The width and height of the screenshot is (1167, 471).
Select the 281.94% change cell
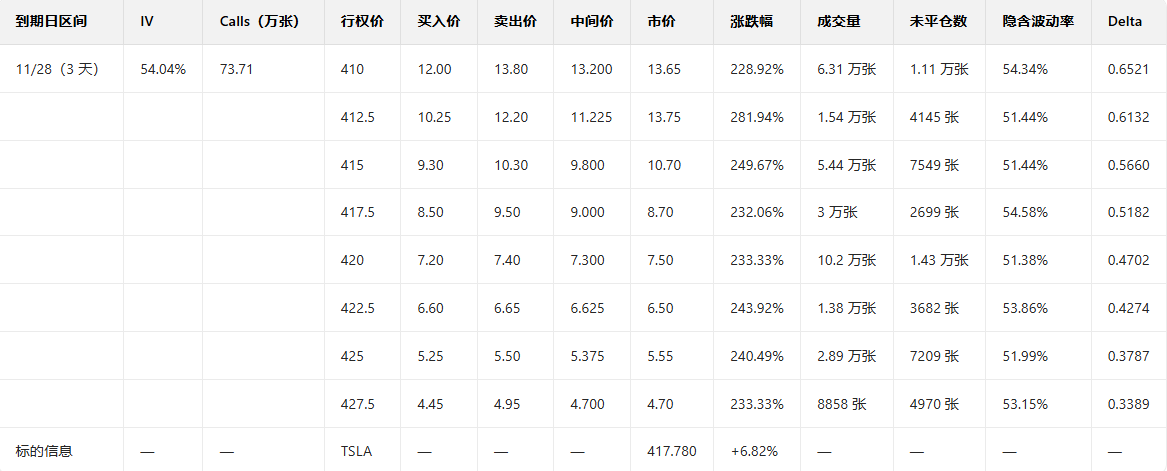pyautogui.click(x=757, y=117)
